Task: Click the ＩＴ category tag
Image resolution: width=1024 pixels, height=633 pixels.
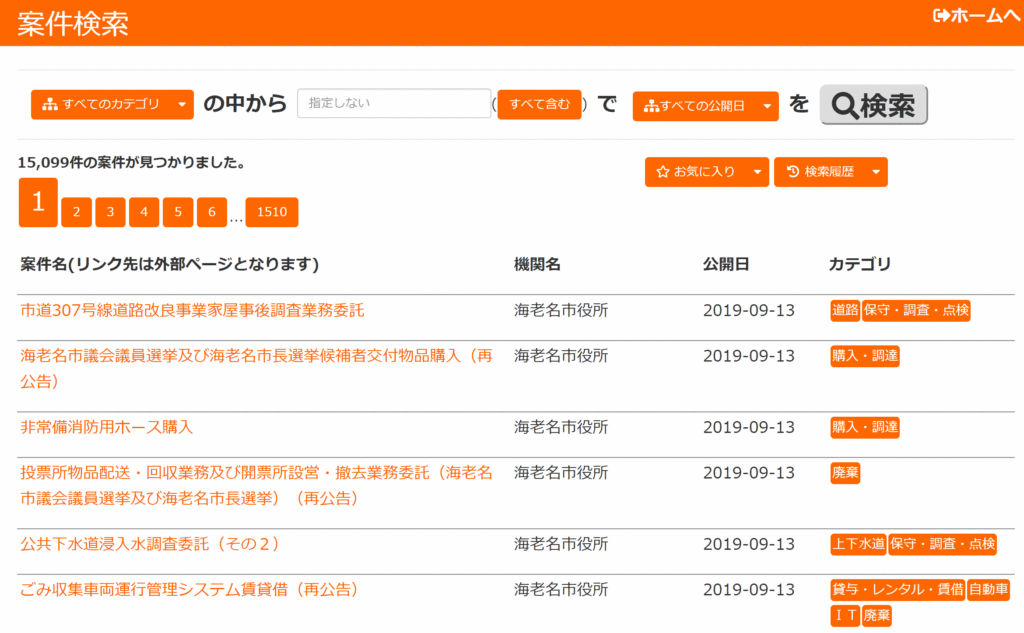Action: pyautogui.click(x=845, y=615)
